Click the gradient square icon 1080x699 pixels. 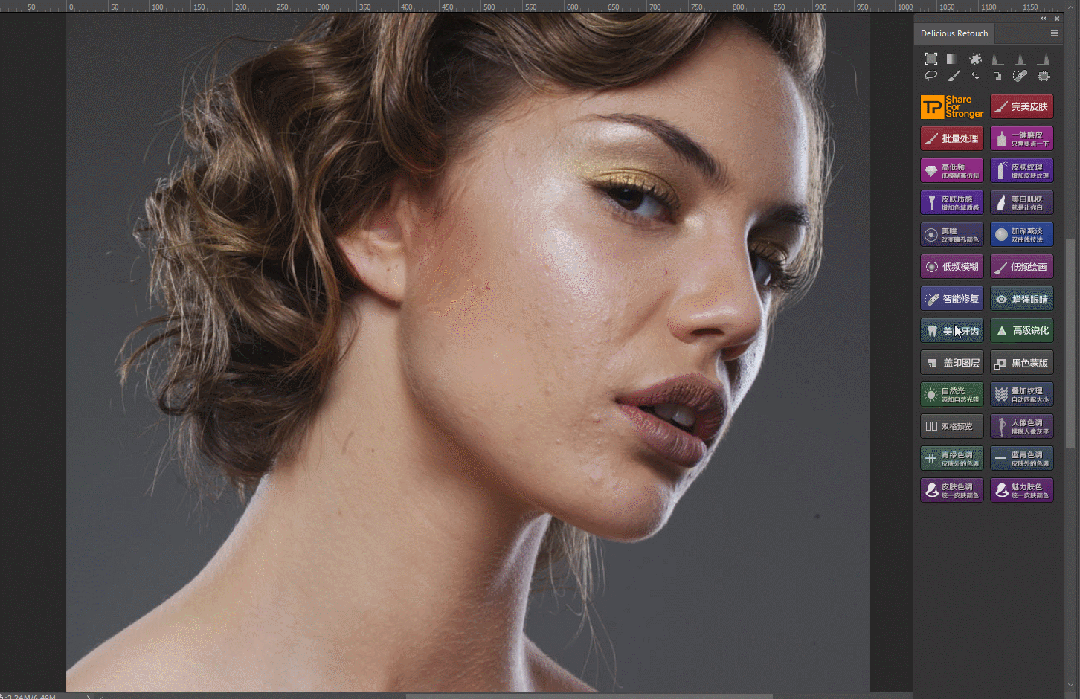point(953,59)
